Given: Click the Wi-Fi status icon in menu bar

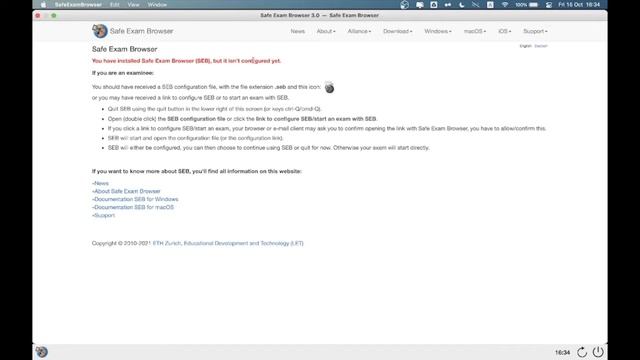Looking at the screenshot, I should [505, 5].
